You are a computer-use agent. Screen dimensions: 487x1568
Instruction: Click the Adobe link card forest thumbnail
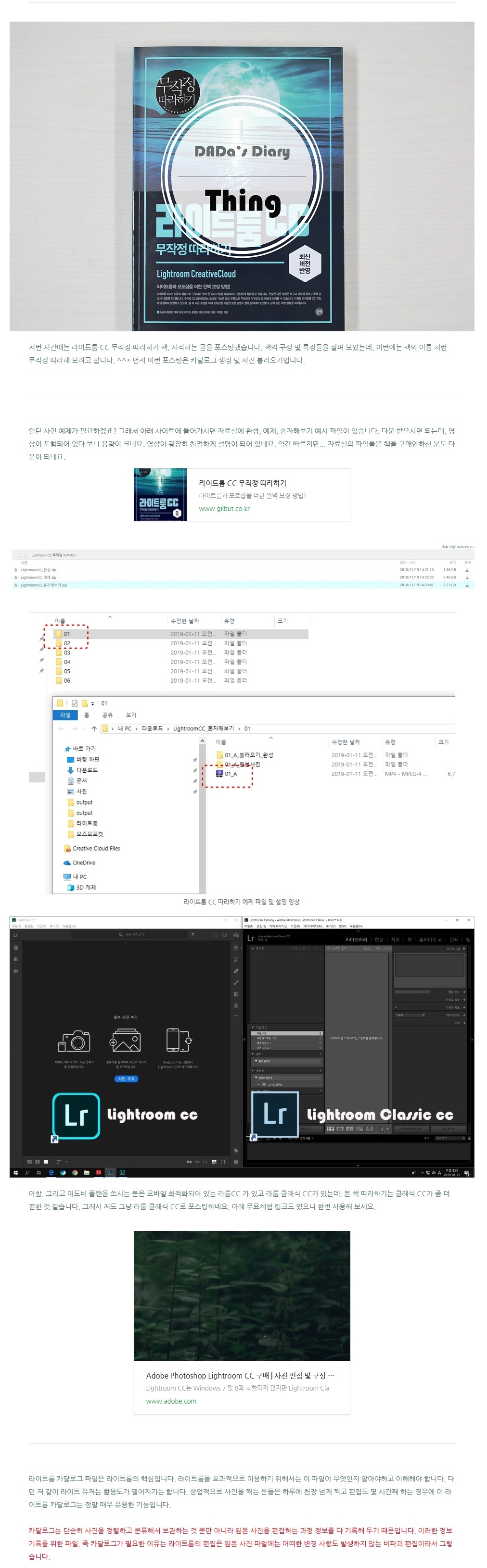pos(242,1296)
